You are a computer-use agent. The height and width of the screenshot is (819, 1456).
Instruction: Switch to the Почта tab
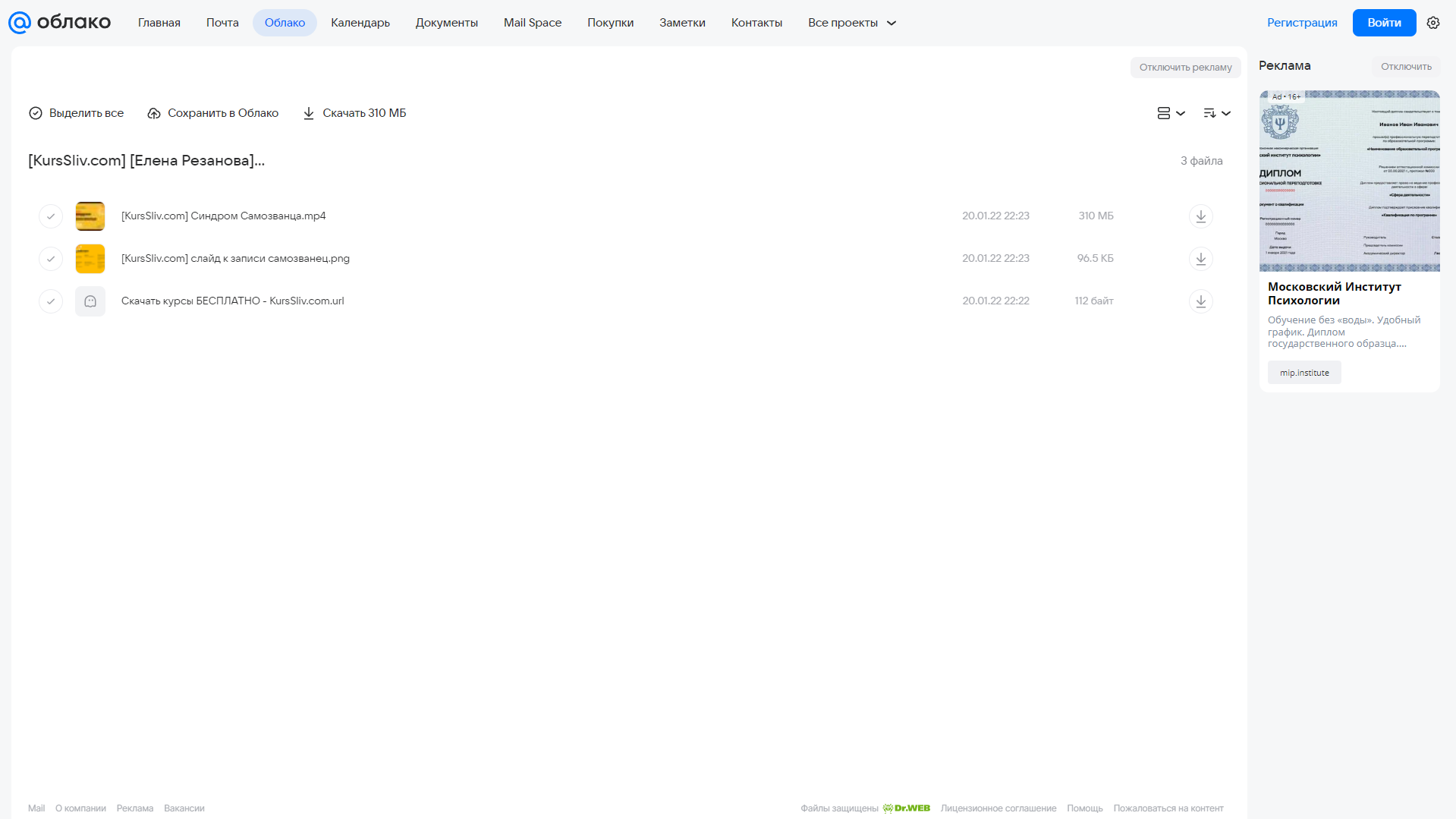pos(222,23)
